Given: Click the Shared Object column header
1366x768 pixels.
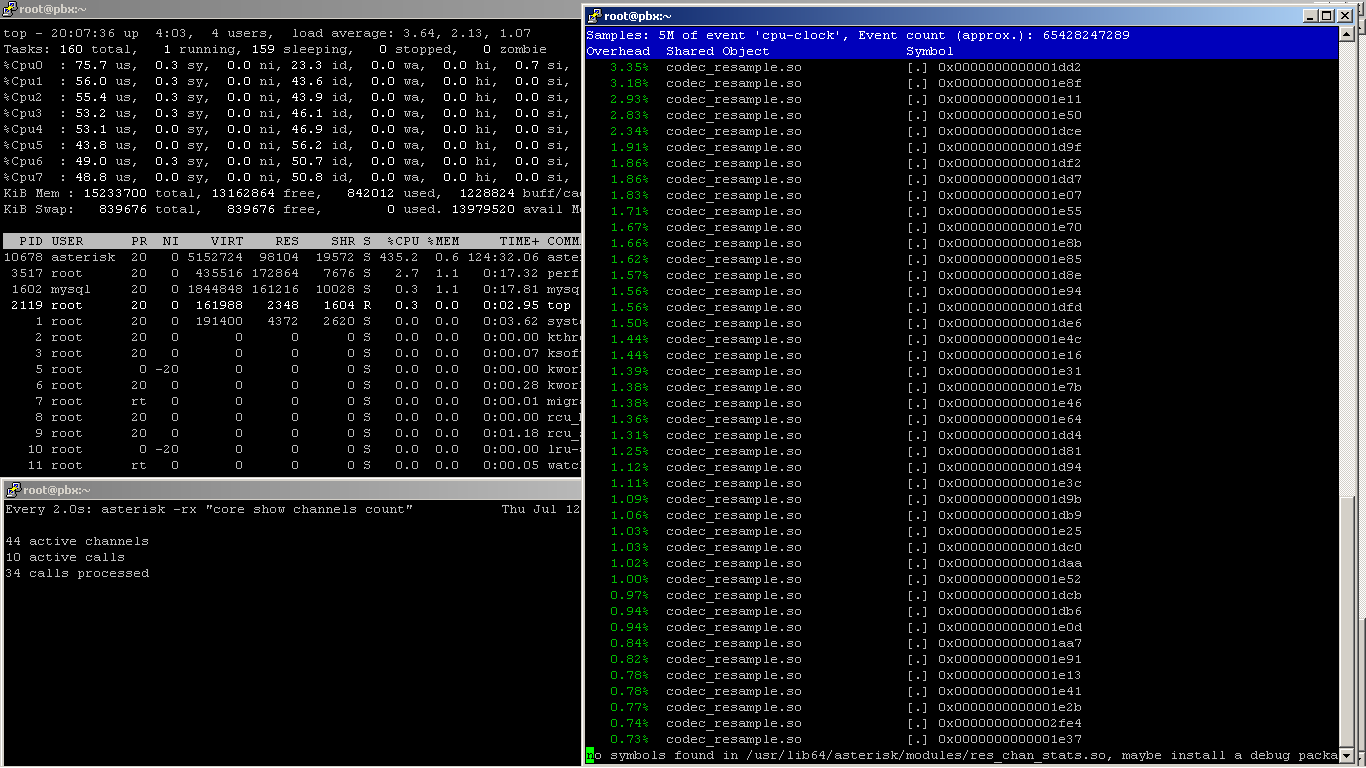Looking at the screenshot, I should coord(717,51).
